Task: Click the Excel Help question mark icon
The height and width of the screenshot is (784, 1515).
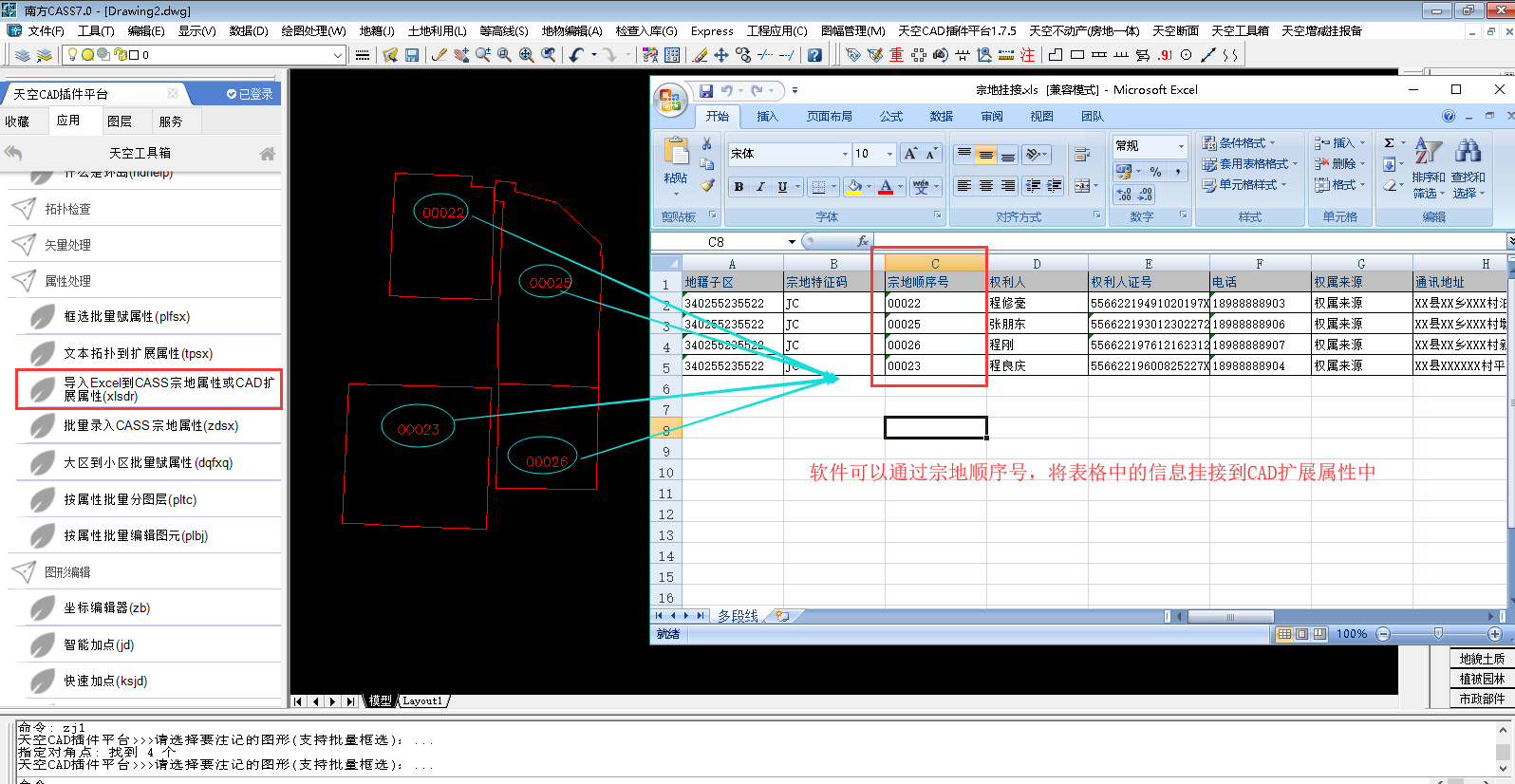Action: (x=1449, y=116)
